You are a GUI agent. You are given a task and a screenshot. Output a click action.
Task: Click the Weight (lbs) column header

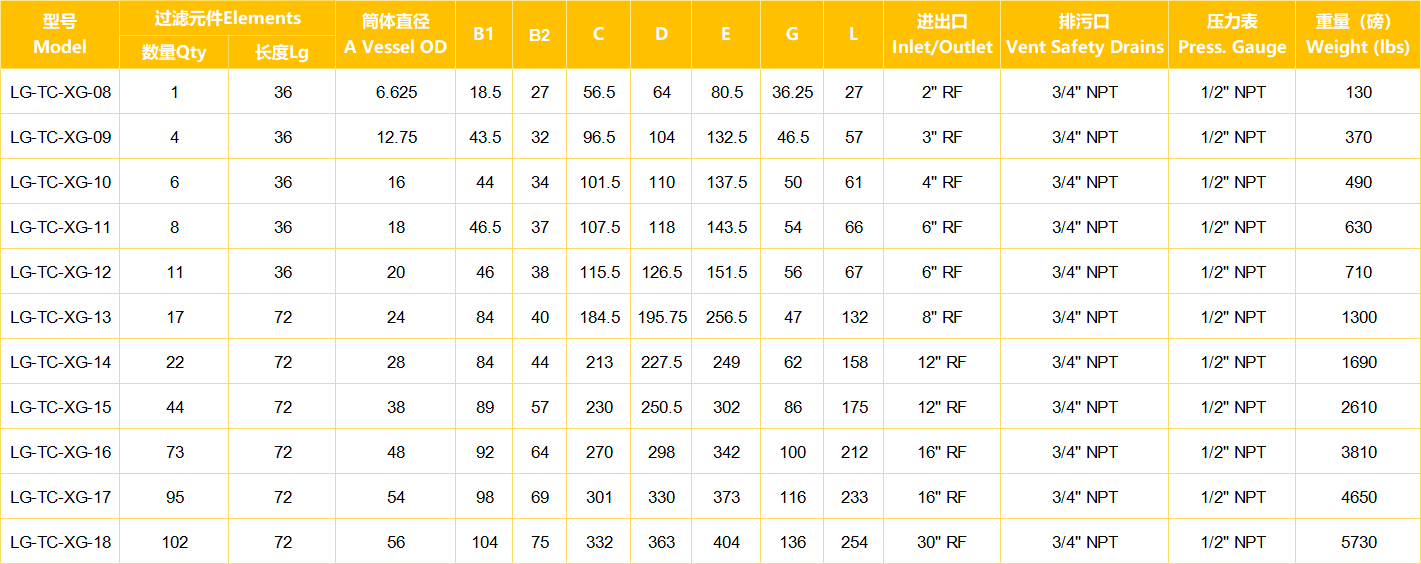1358,35
